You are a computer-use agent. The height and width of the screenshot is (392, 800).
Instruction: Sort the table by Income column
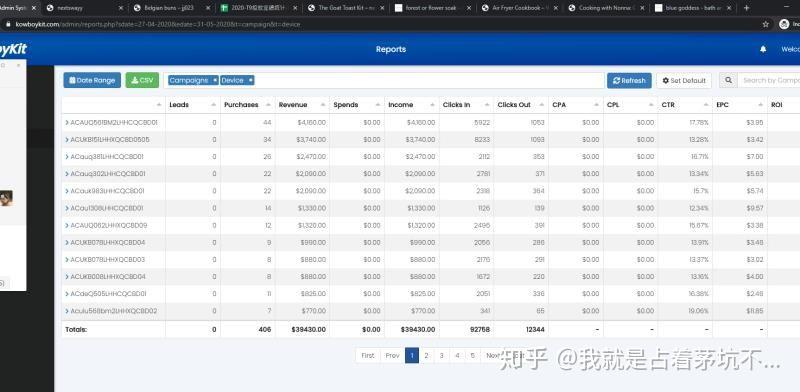click(x=412, y=105)
